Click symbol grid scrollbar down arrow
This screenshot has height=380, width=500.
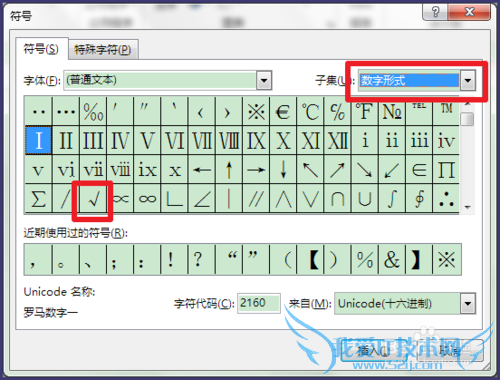[468, 207]
